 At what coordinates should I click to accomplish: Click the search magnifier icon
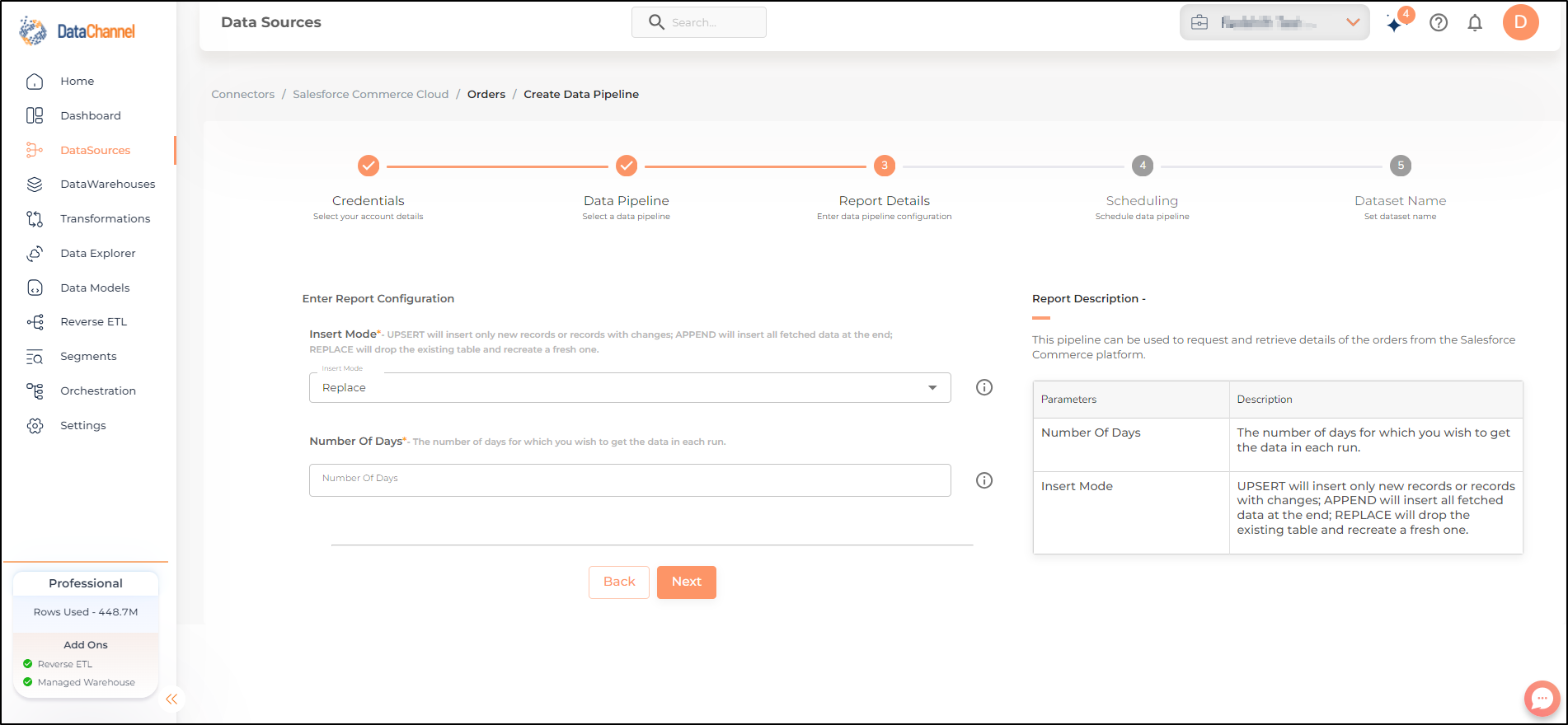[656, 22]
